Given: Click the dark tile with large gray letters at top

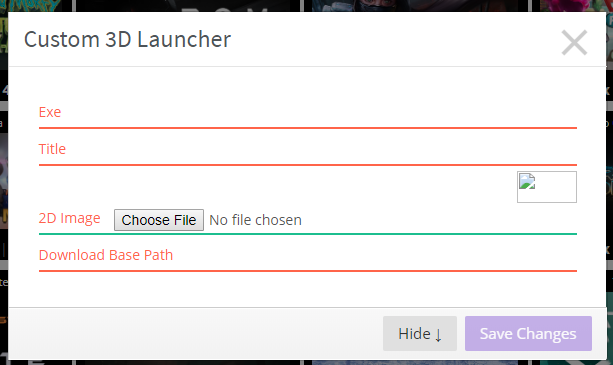Looking at the screenshot, I should [187, 5].
